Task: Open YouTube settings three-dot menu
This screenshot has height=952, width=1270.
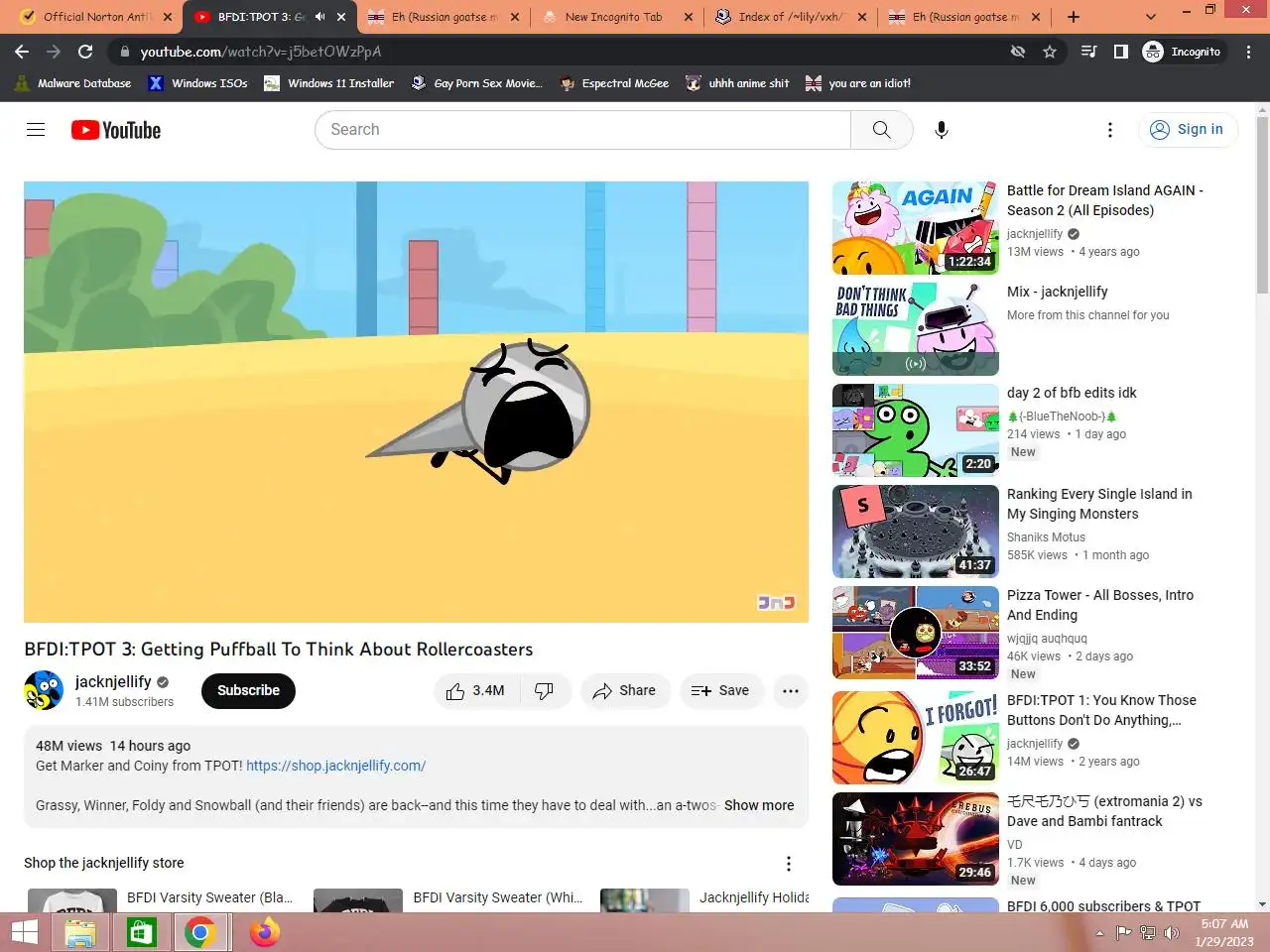Action: (1110, 130)
